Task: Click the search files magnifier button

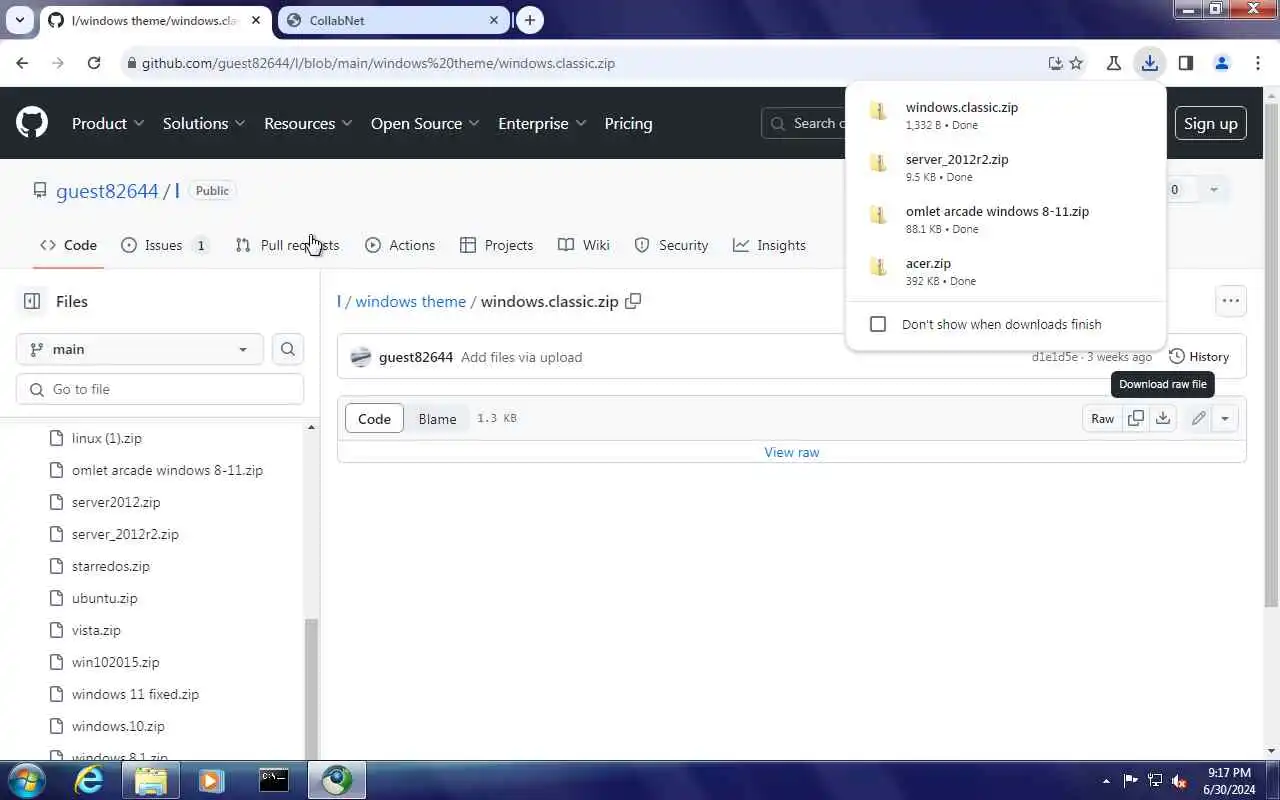Action: pos(288,349)
